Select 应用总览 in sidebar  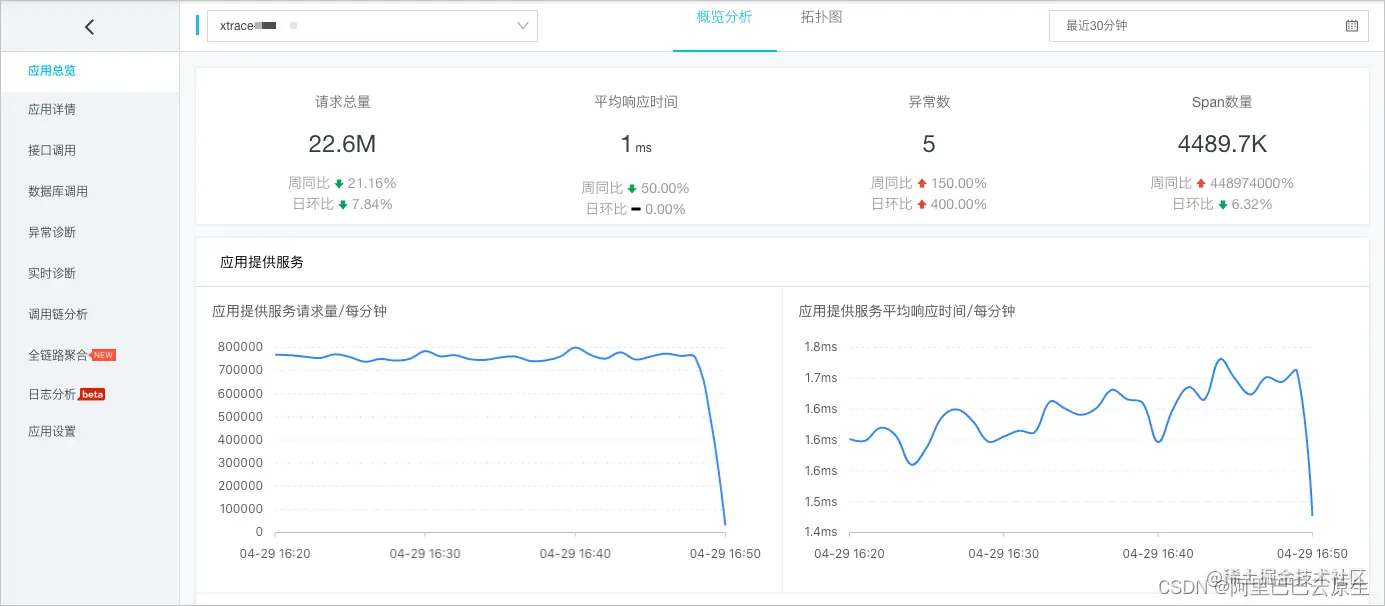coord(52,71)
